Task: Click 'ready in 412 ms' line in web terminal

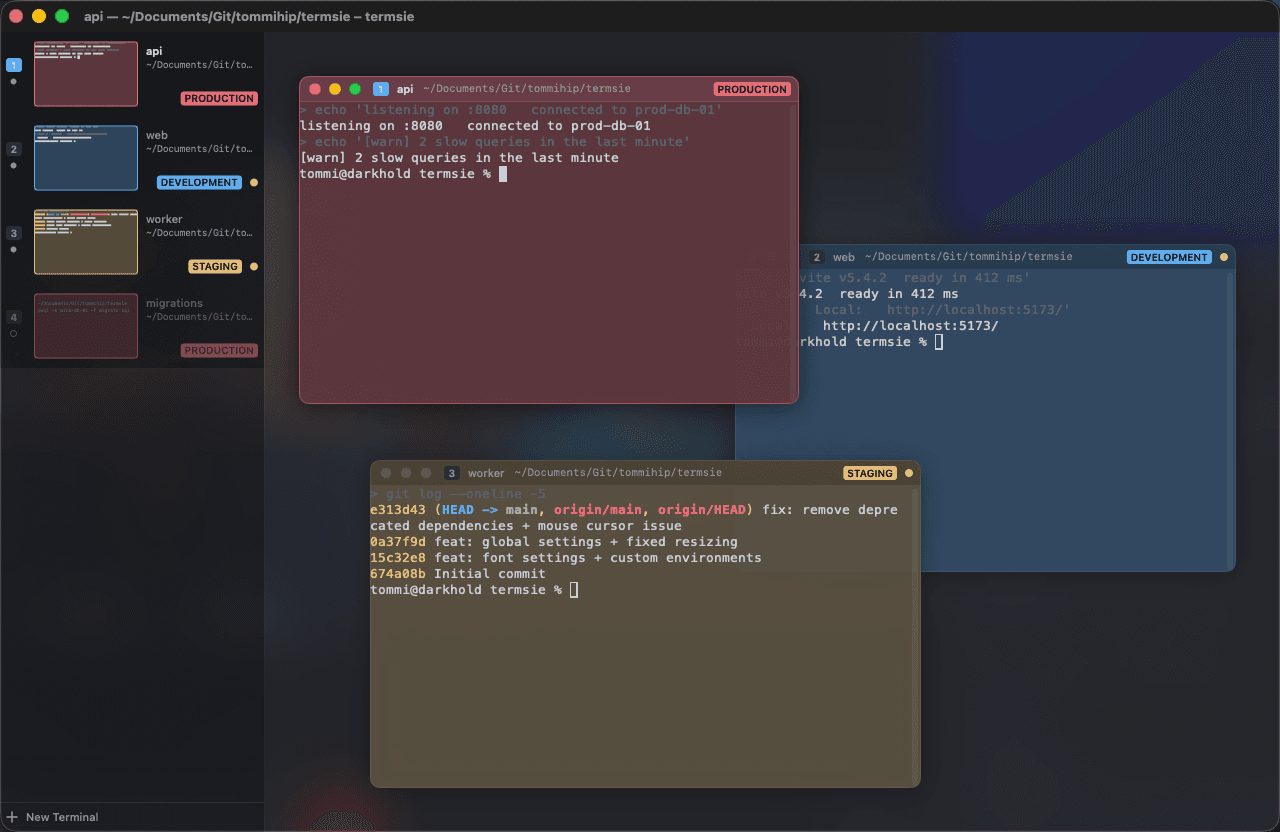Action: click(898, 294)
